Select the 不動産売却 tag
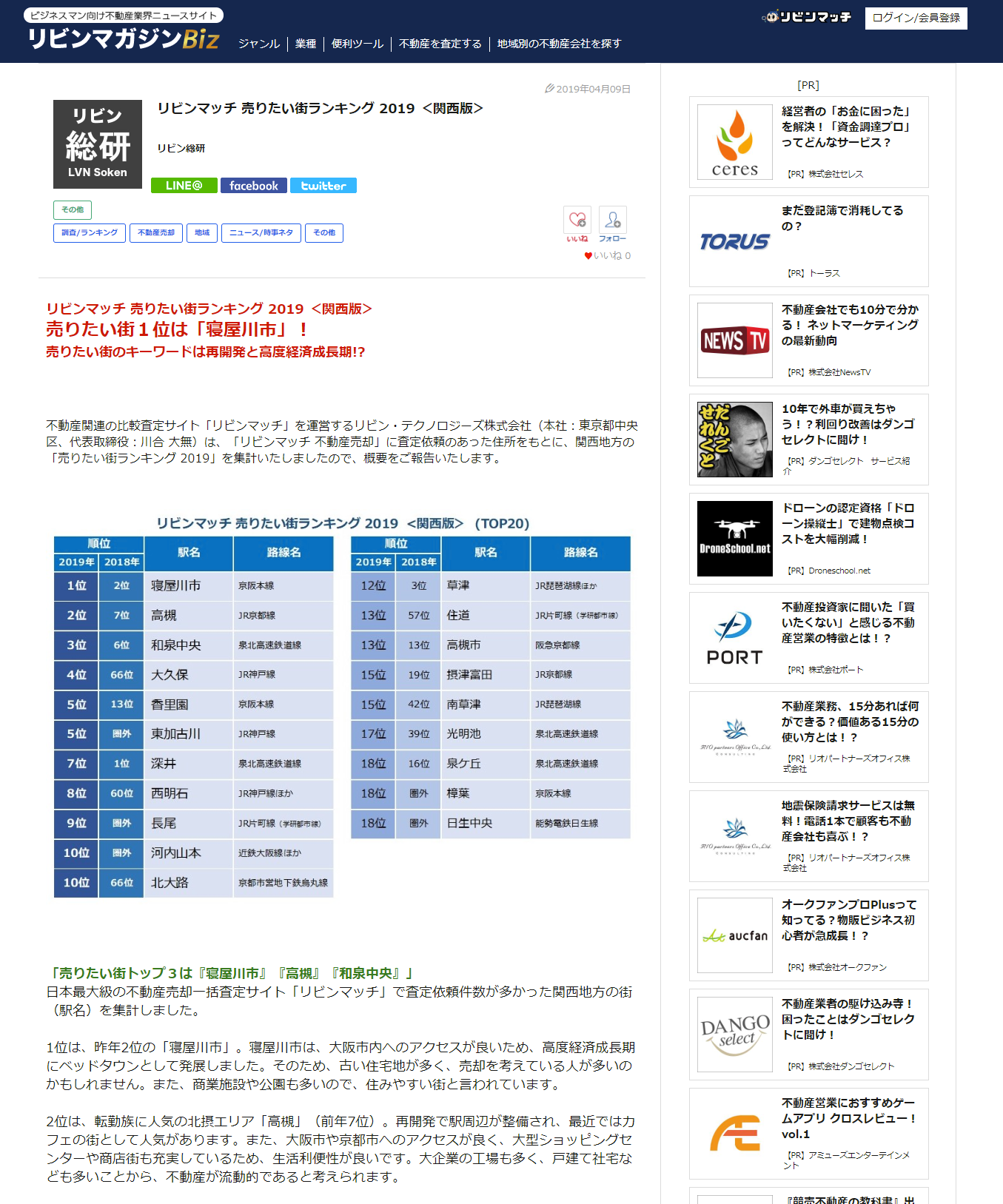This screenshot has width=1003, height=1204. click(x=156, y=233)
